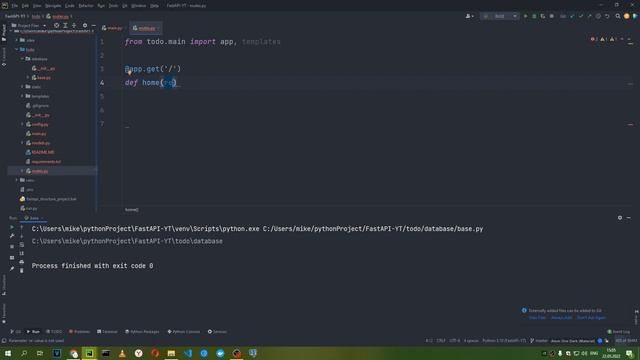Open the Python Console tool window tab
Screen dimensions: 640x360
[184, 332]
